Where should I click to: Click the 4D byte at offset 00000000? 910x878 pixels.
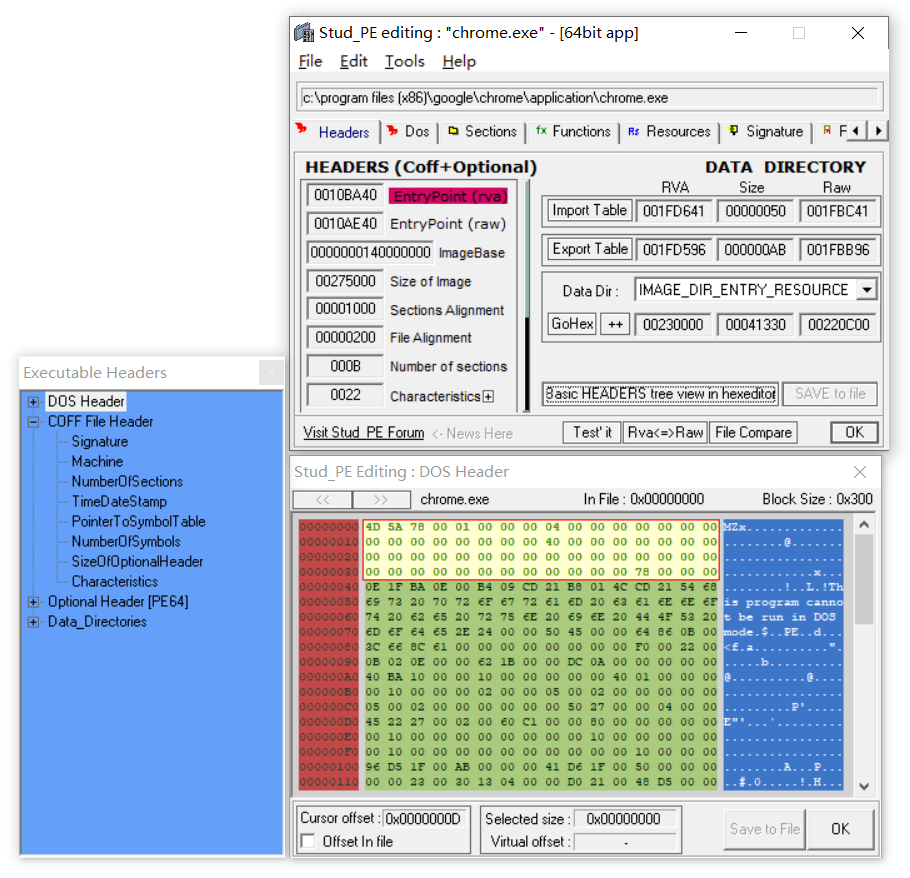[373, 527]
